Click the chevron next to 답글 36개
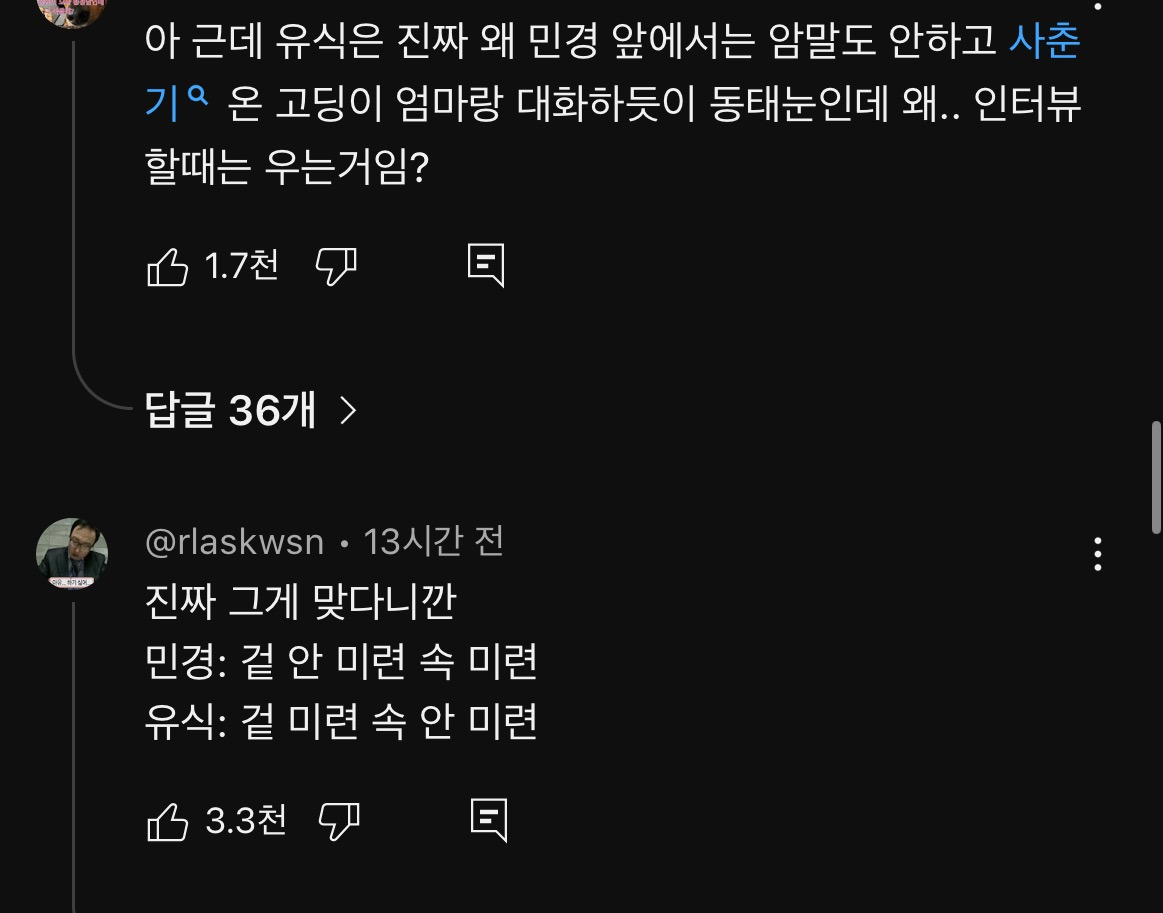Image resolution: width=1163 pixels, height=913 pixels. tap(348, 410)
